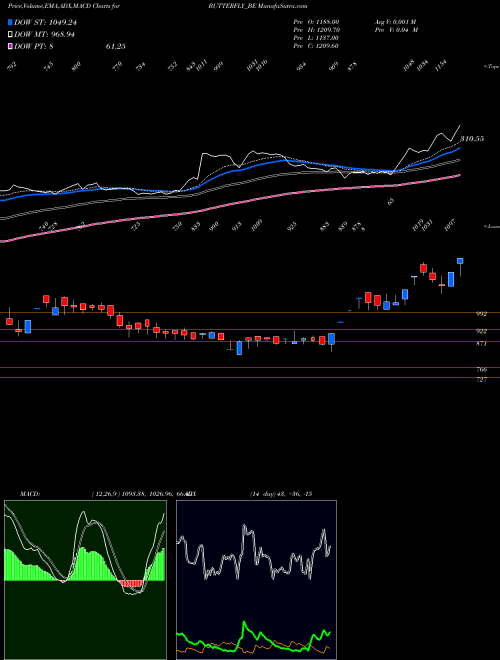
Task: Click the 61.25 value beside DOW PT
Action: [116, 46]
